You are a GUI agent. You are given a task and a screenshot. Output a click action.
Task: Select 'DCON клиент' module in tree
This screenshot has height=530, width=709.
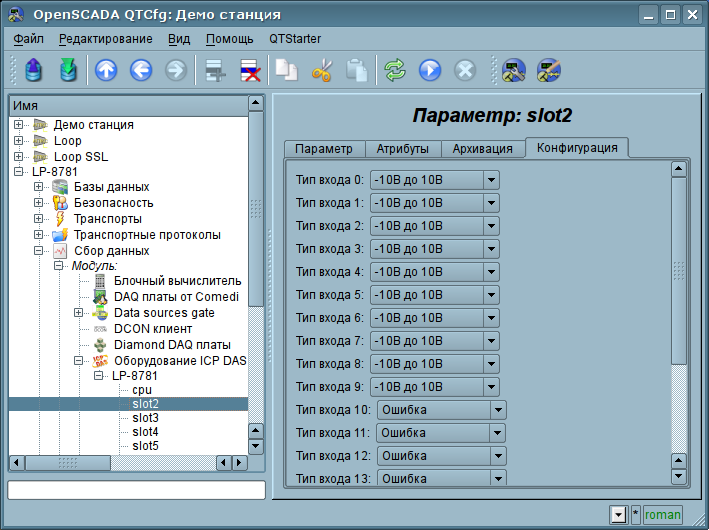tap(152, 328)
